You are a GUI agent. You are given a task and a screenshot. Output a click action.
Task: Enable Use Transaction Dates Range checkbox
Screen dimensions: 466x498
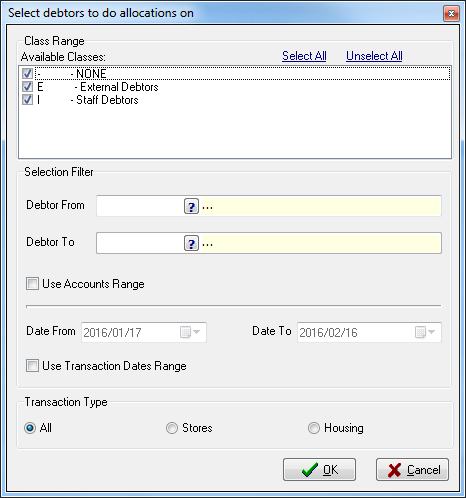[x=32, y=366]
